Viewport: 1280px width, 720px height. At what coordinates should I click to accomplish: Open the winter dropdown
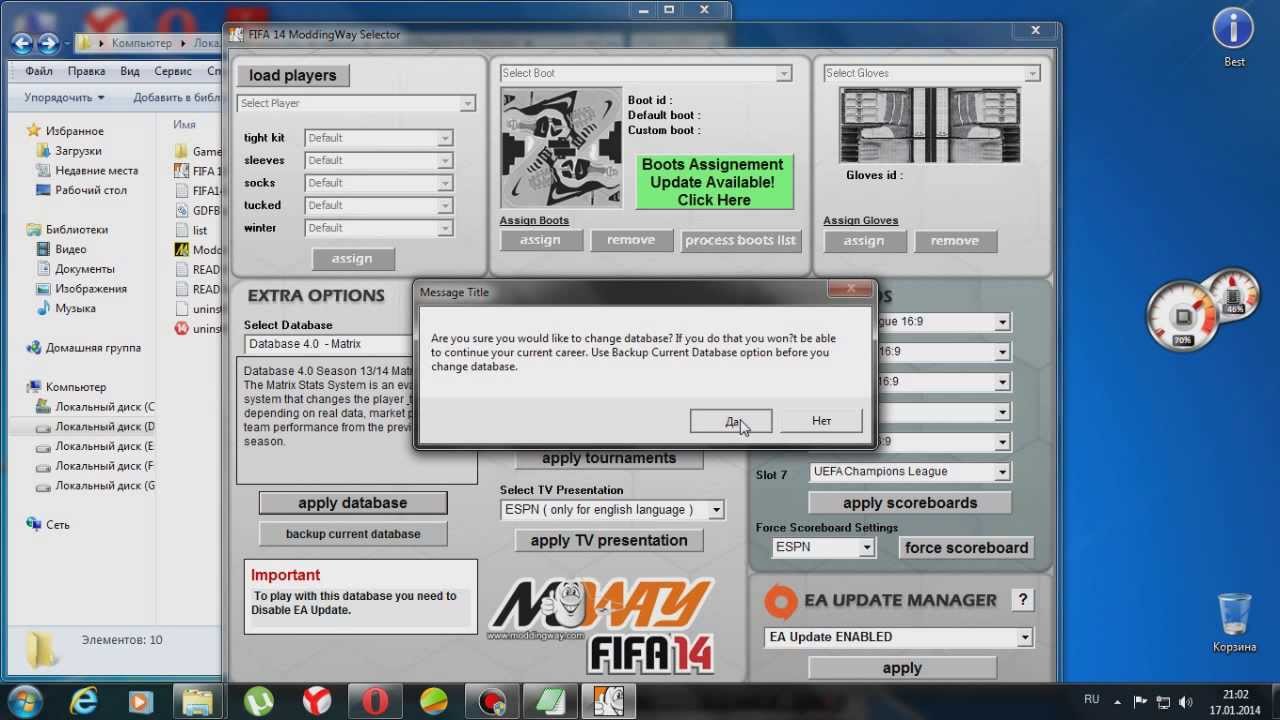(x=445, y=228)
